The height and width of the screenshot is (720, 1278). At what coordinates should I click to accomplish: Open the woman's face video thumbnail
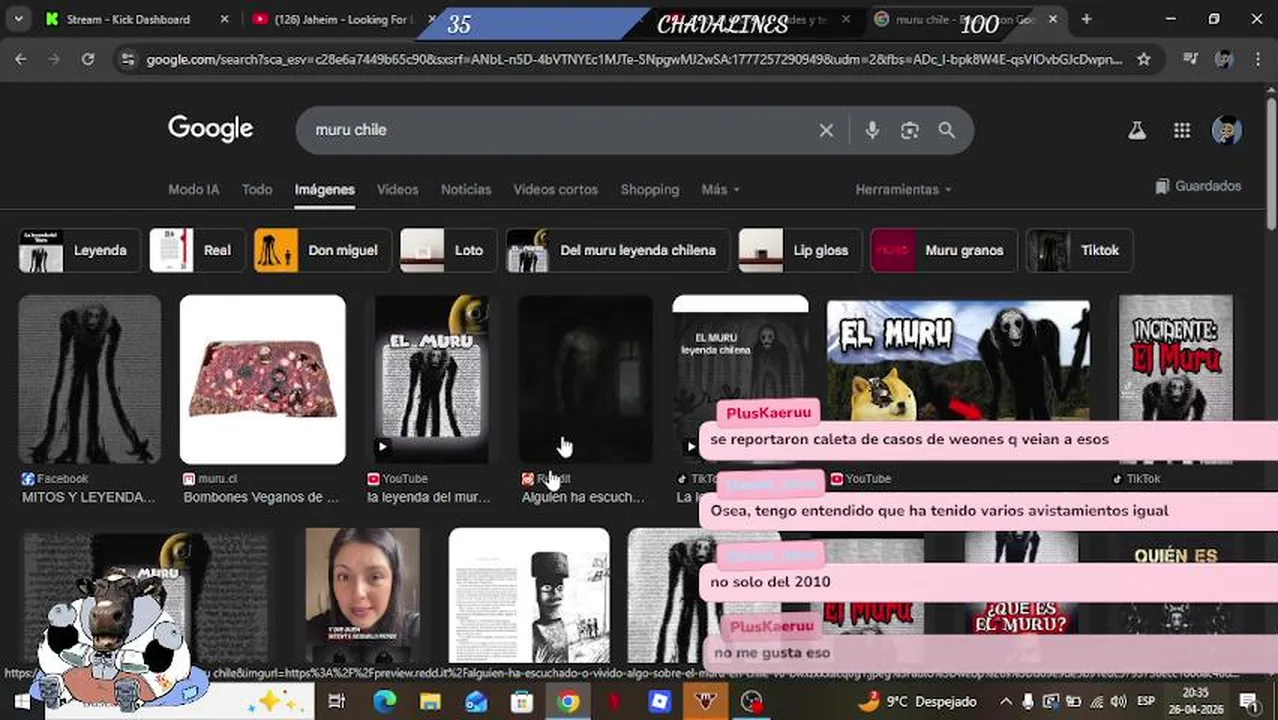(362, 595)
